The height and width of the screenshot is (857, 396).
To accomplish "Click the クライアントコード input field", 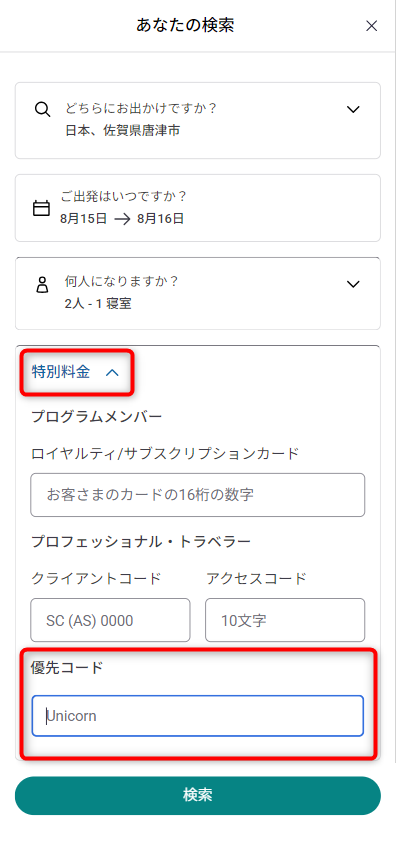I will tap(110, 620).
